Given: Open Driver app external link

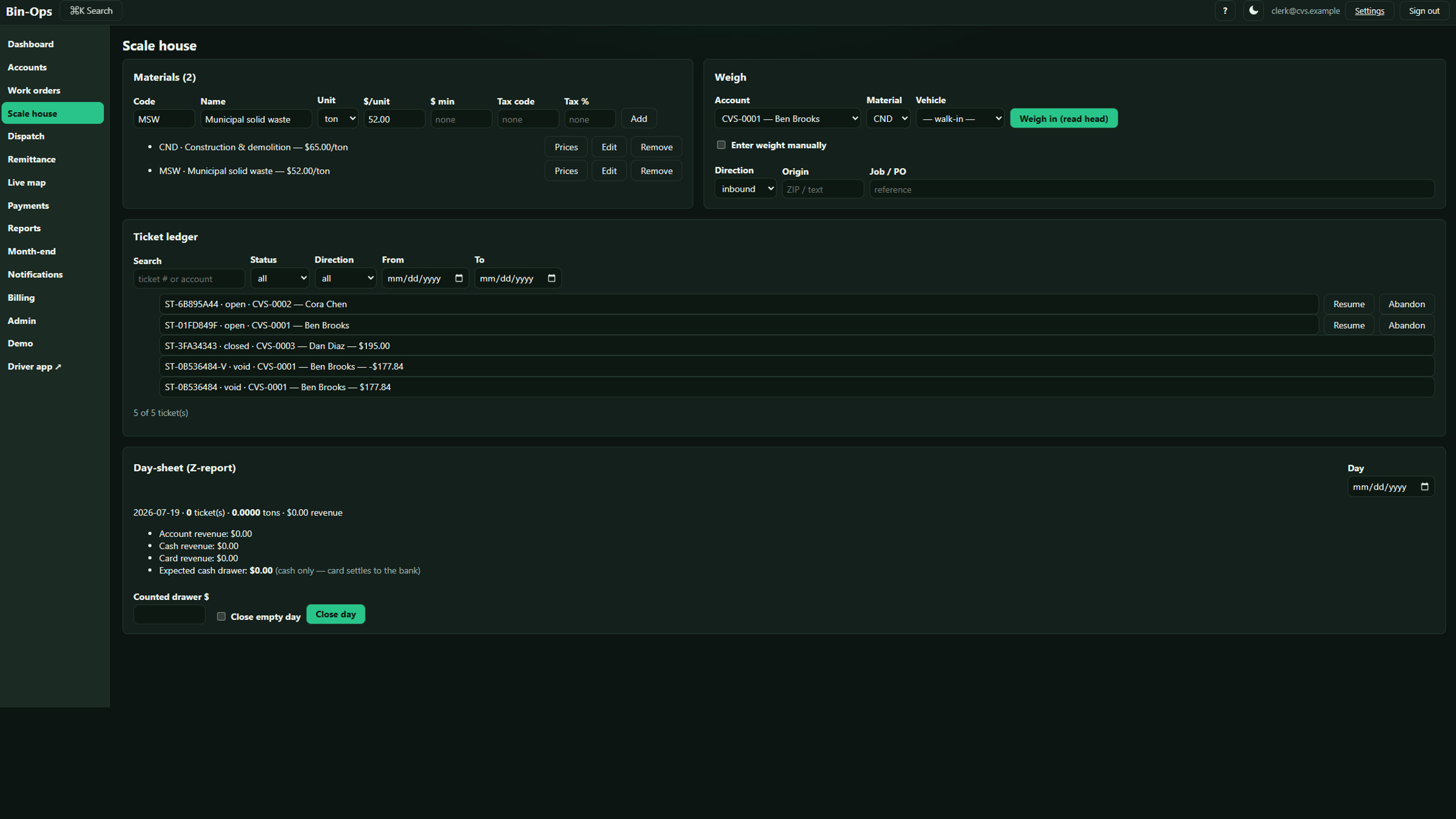Looking at the screenshot, I should click(x=53, y=366).
